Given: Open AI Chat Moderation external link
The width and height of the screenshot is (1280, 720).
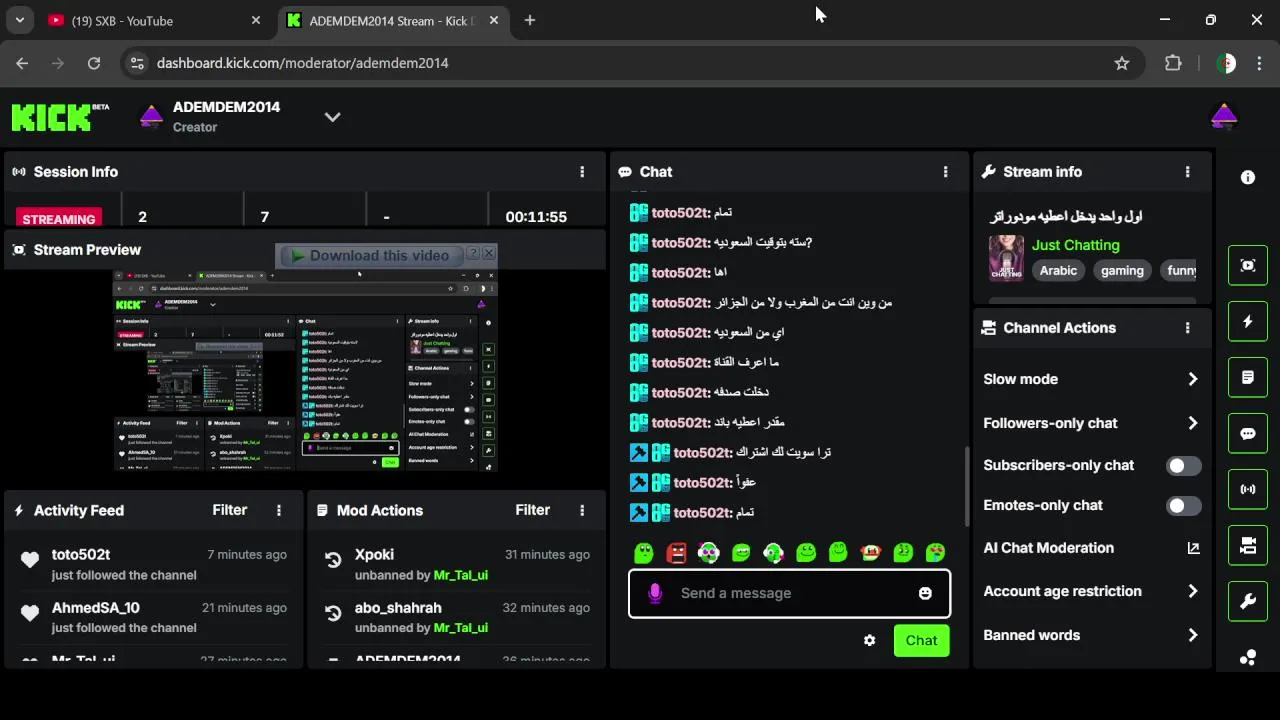Looking at the screenshot, I should tap(1193, 548).
